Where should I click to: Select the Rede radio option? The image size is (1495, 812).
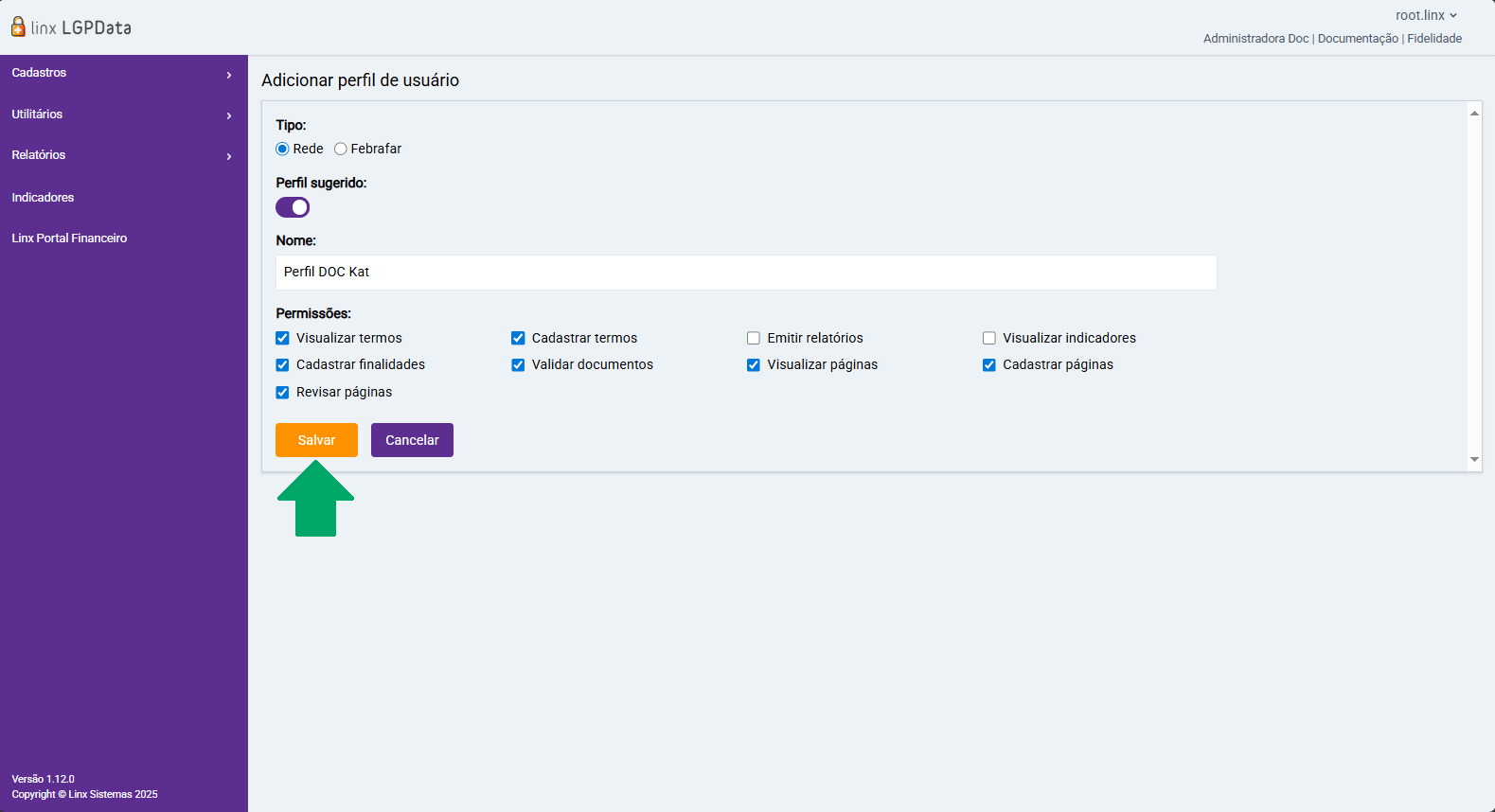point(282,149)
